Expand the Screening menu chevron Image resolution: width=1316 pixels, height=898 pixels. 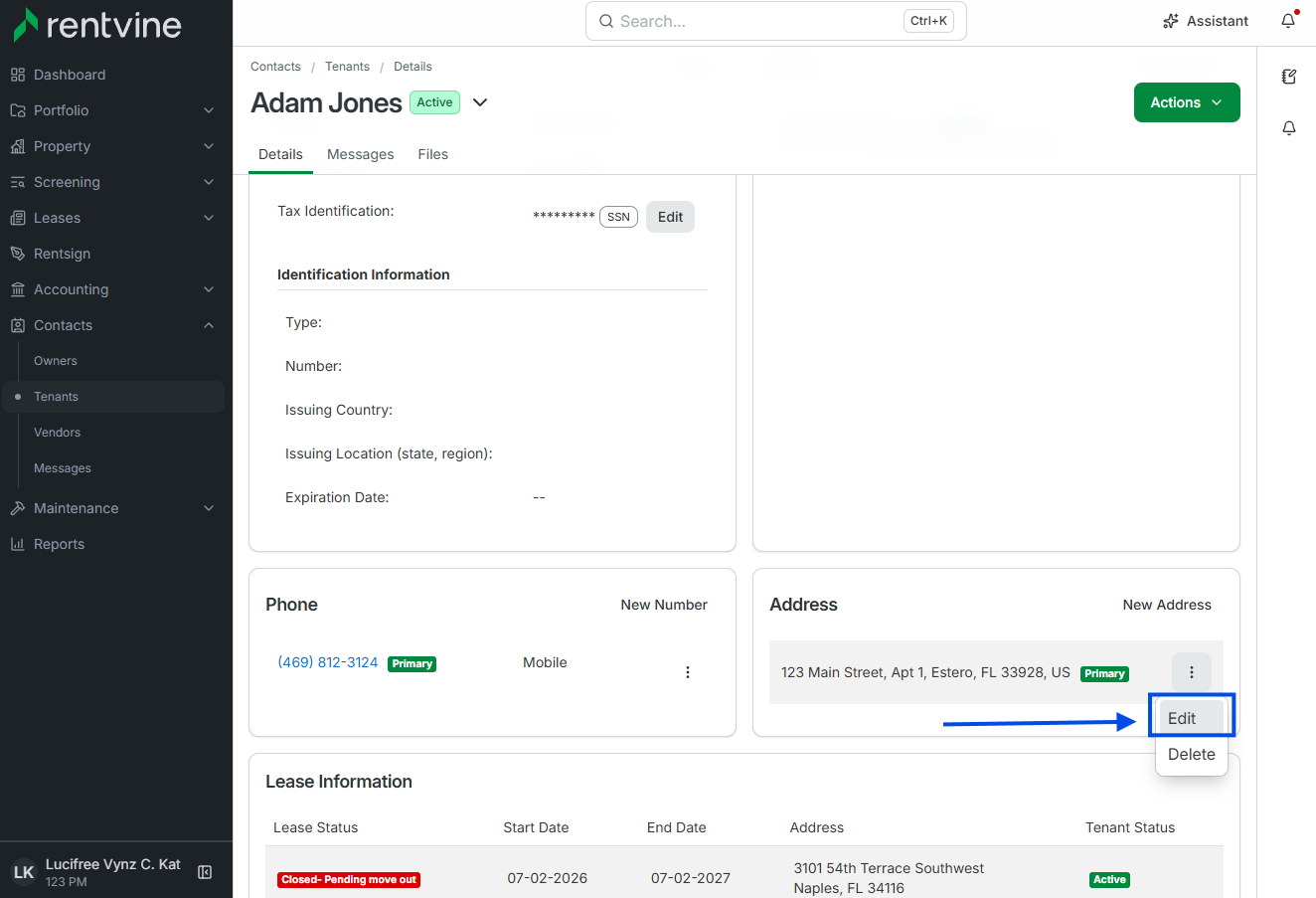tap(209, 182)
